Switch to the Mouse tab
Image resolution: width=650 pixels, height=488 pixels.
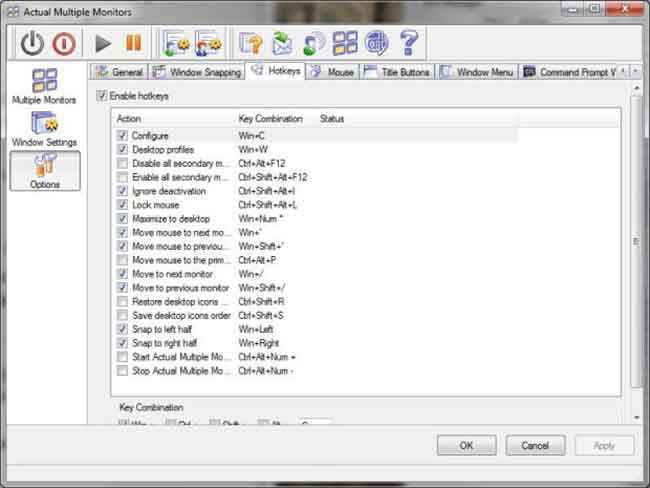click(332, 72)
